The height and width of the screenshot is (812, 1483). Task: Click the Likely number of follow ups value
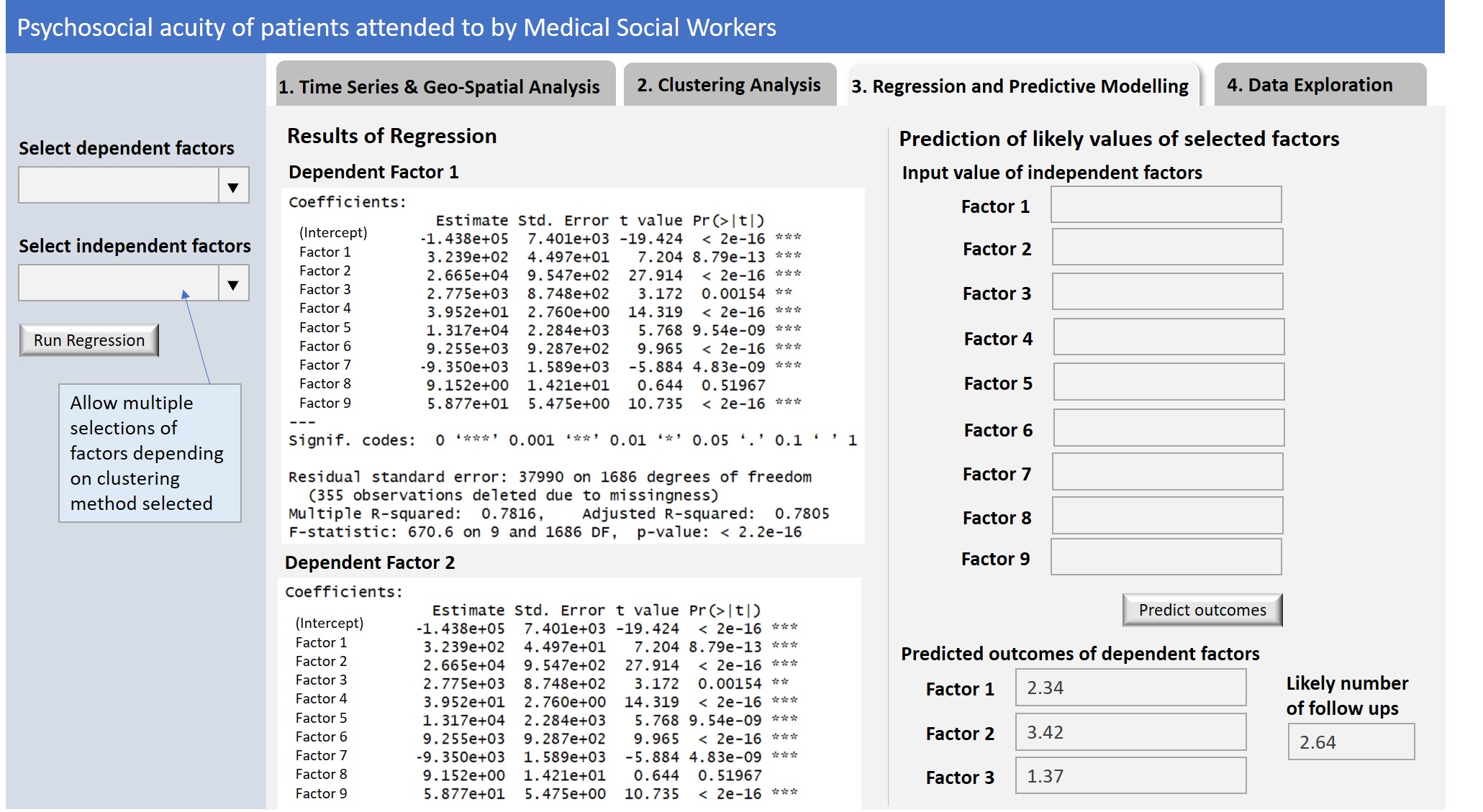pyautogui.click(x=1351, y=740)
